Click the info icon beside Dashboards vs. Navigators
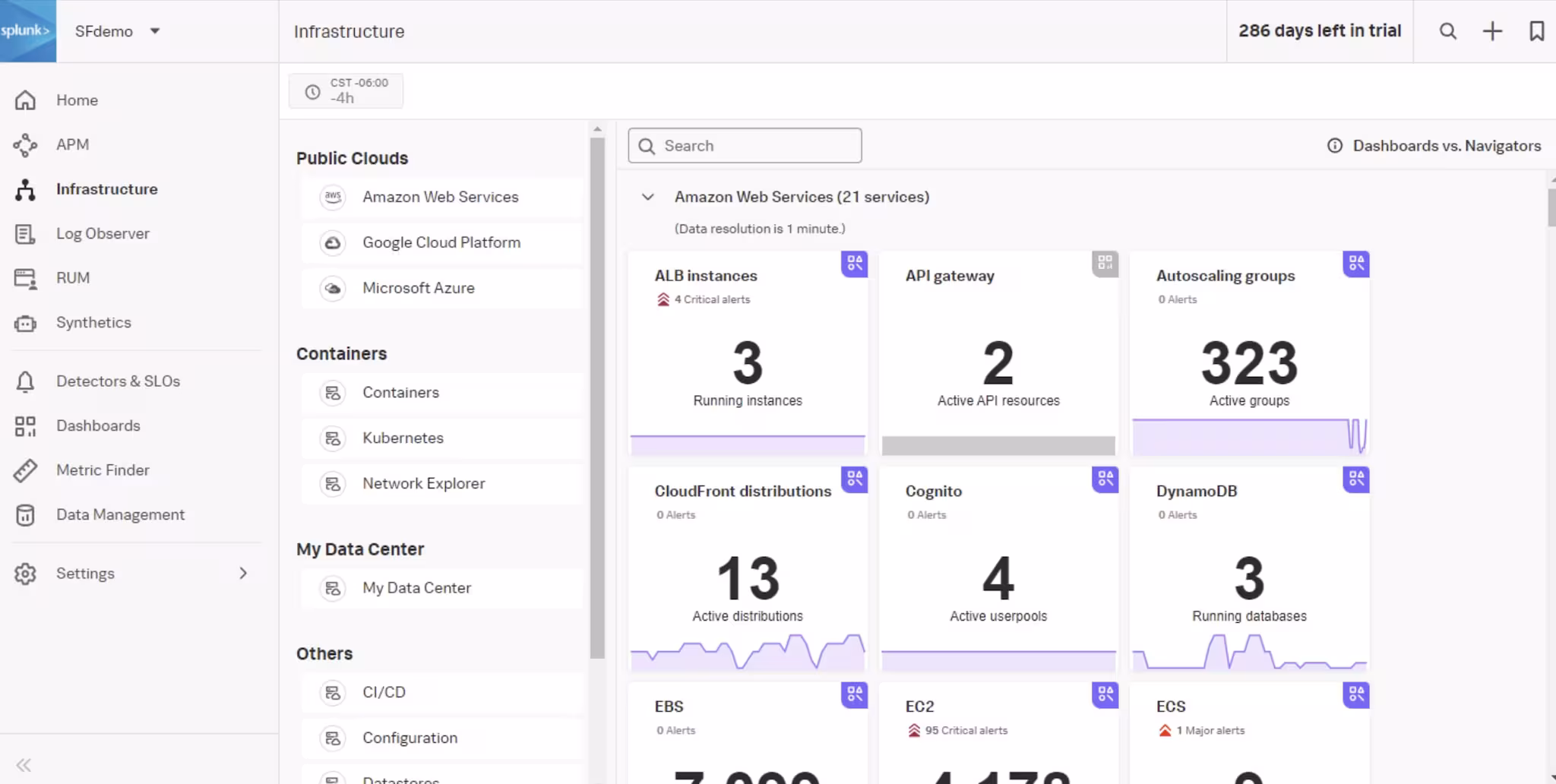The image size is (1556, 784). [1334, 146]
